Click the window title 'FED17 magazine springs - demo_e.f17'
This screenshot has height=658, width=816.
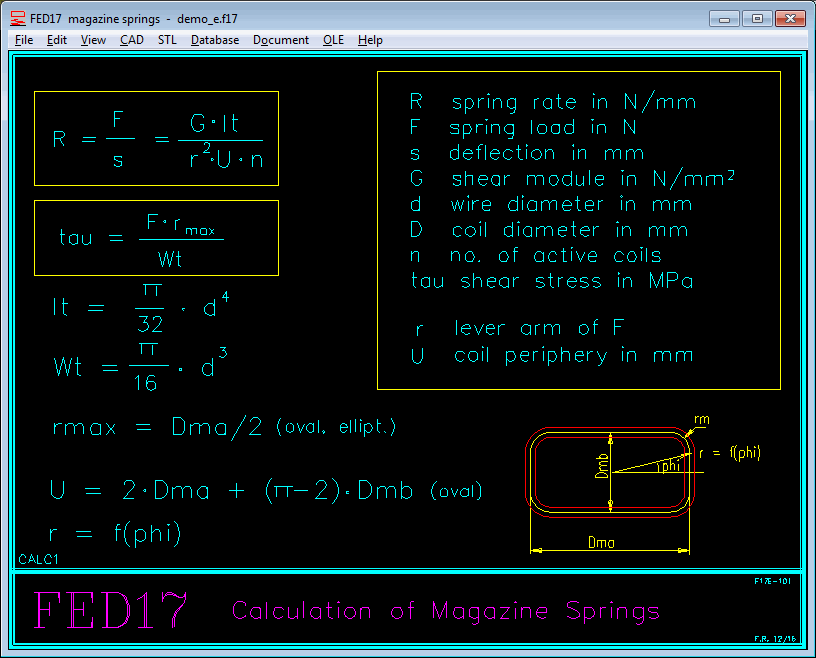coord(134,19)
